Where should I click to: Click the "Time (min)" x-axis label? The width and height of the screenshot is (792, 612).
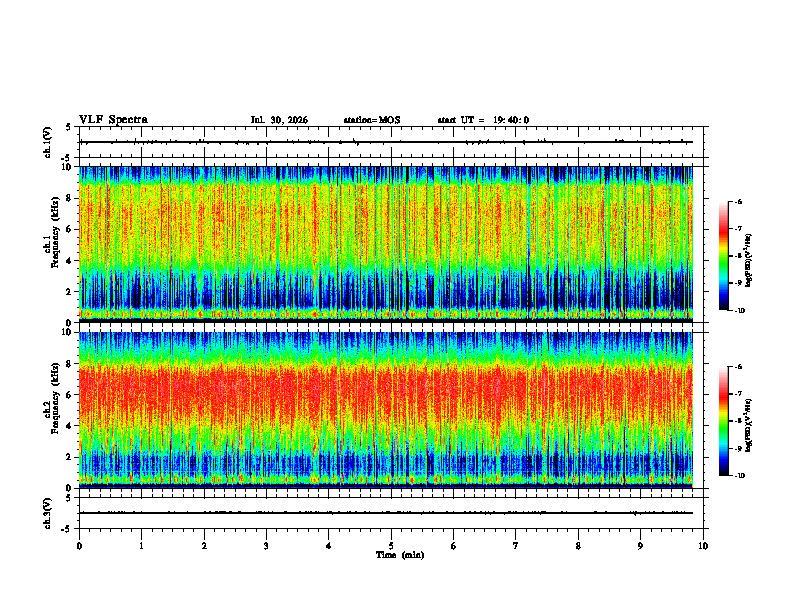(x=400, y=555)
